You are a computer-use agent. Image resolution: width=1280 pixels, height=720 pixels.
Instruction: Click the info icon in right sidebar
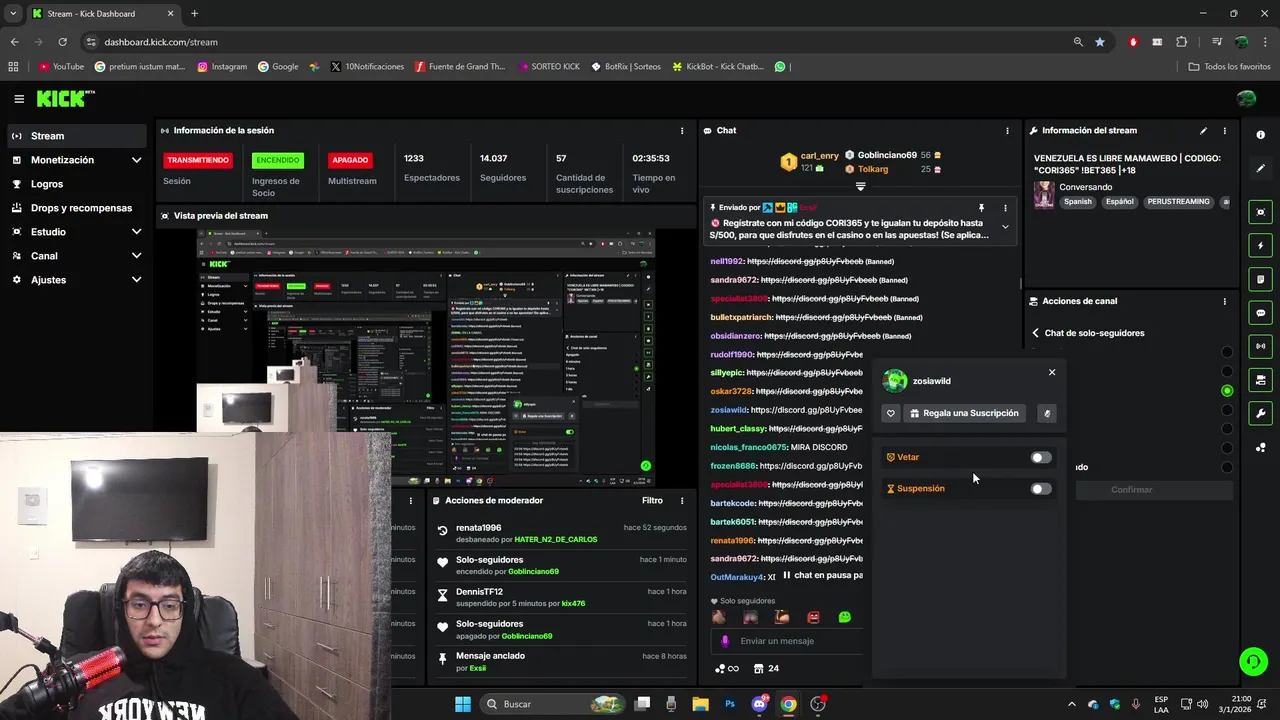(1260, 135)
